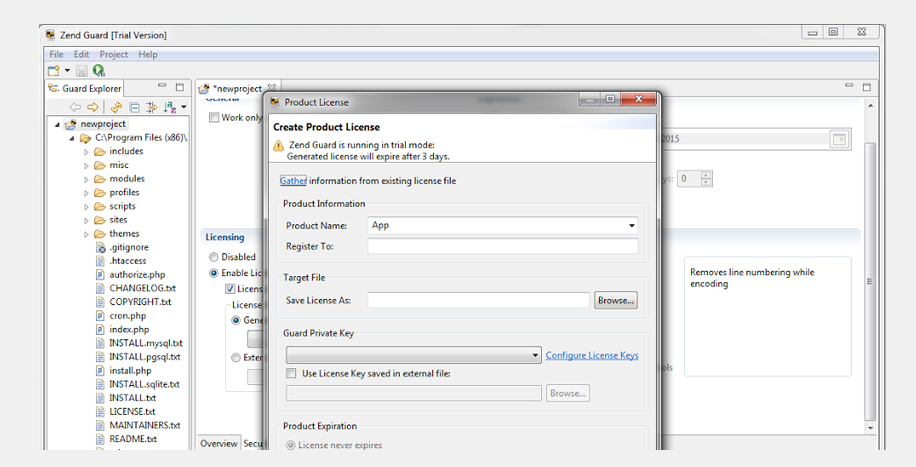Image resolution: width=916 pixels, height=467 pixels.
Task: Click the calendar icon beside the 2015 date field
Action: click(x=838, y=140)
